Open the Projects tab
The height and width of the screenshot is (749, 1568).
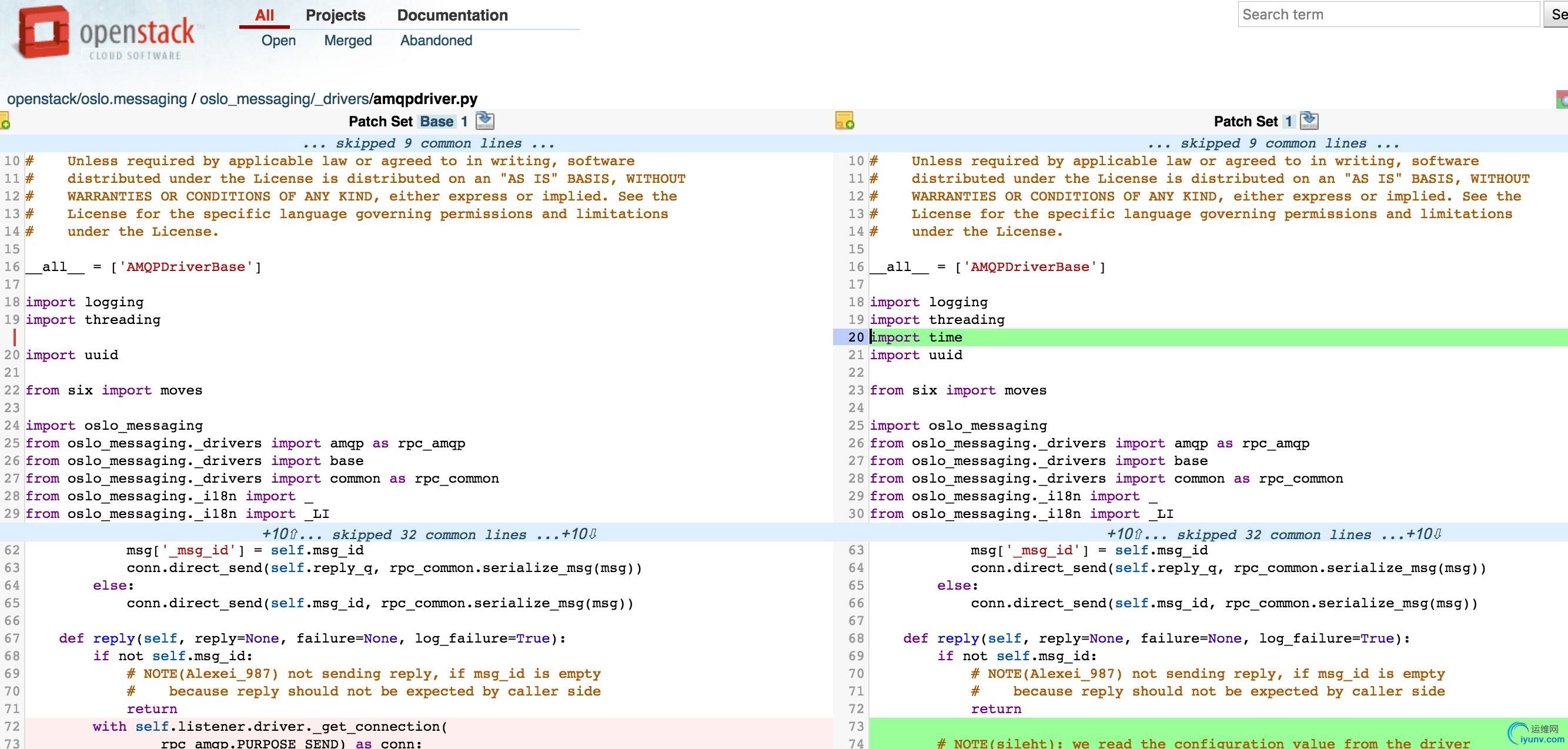(x=335, y=15)
